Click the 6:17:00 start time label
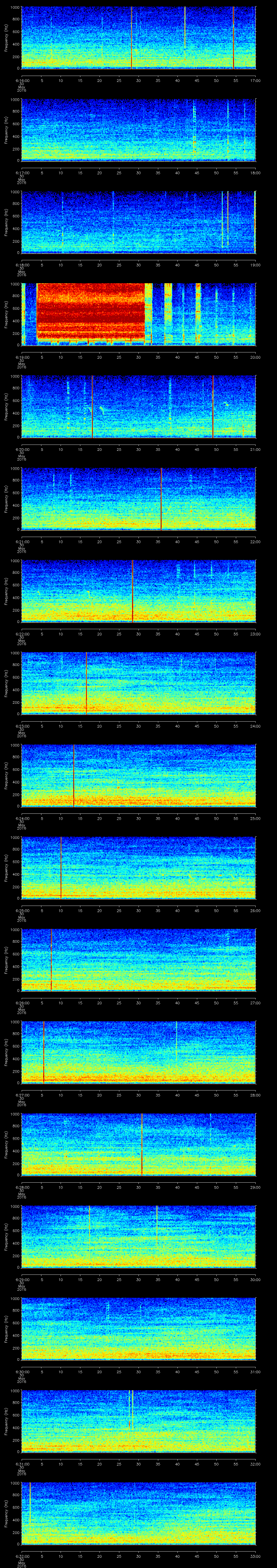 click(22, 173)
